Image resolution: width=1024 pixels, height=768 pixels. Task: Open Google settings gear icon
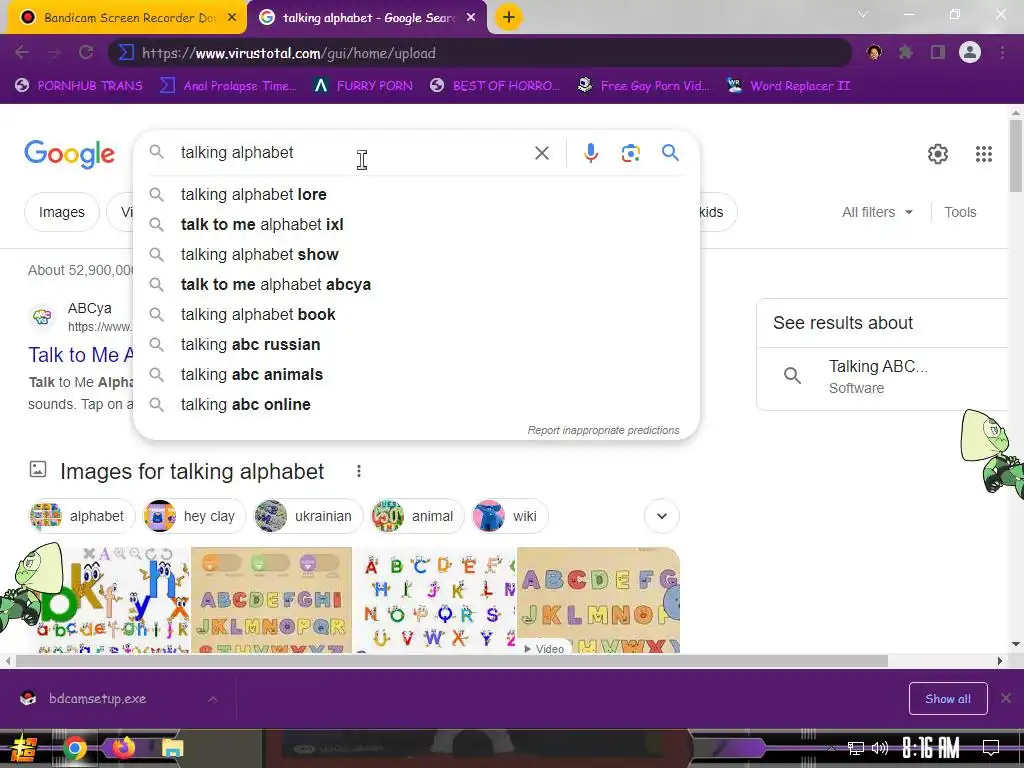click(x=938, y=154)
